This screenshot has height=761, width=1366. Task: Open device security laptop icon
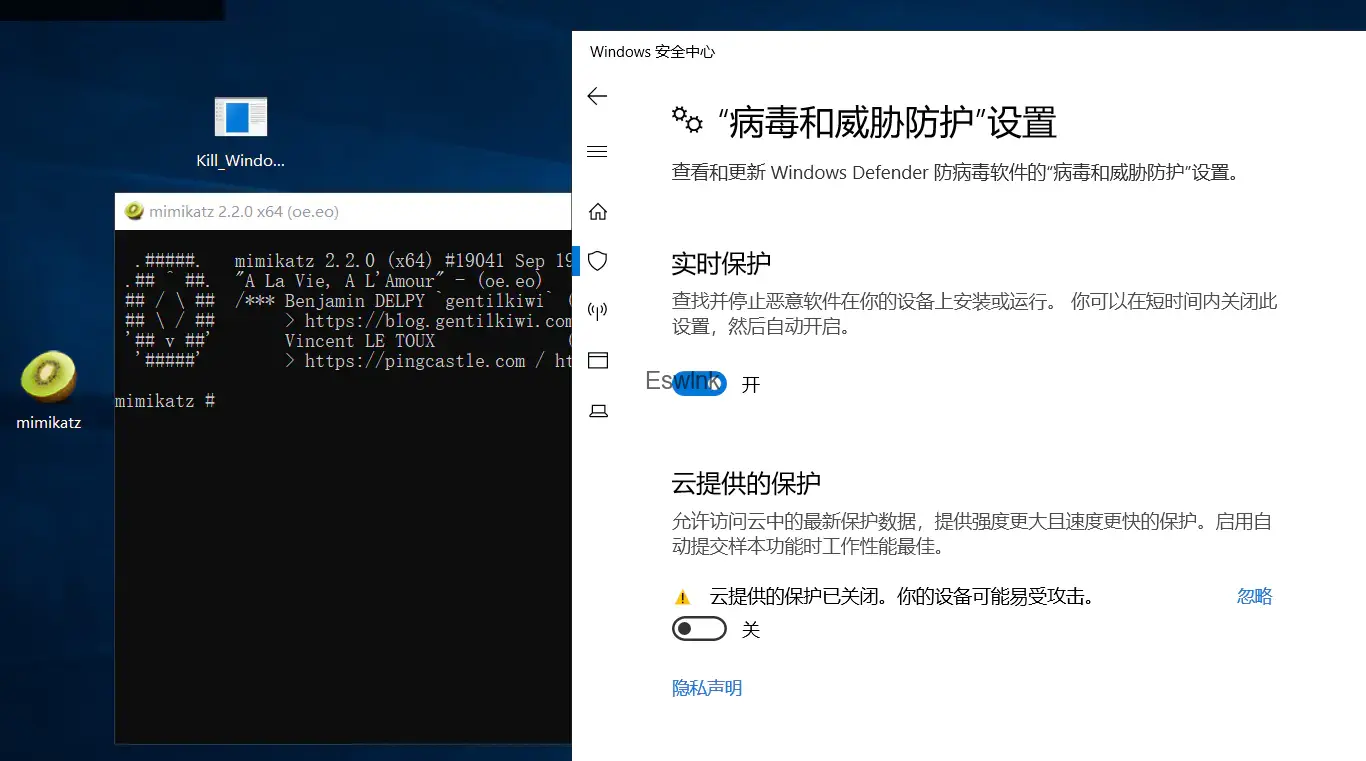[598, 411]
